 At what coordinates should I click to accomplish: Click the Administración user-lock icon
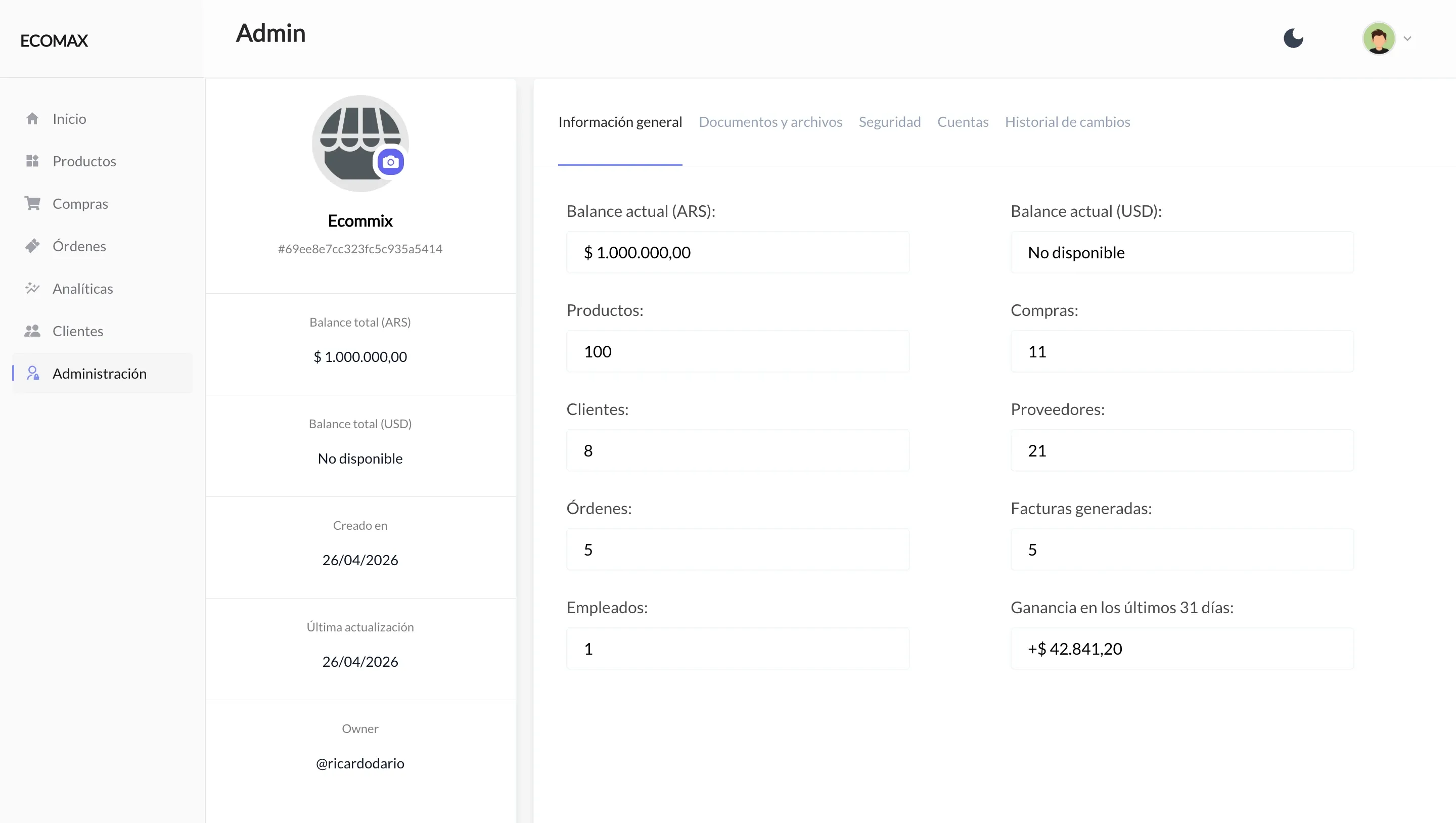(x=33, y=373)
